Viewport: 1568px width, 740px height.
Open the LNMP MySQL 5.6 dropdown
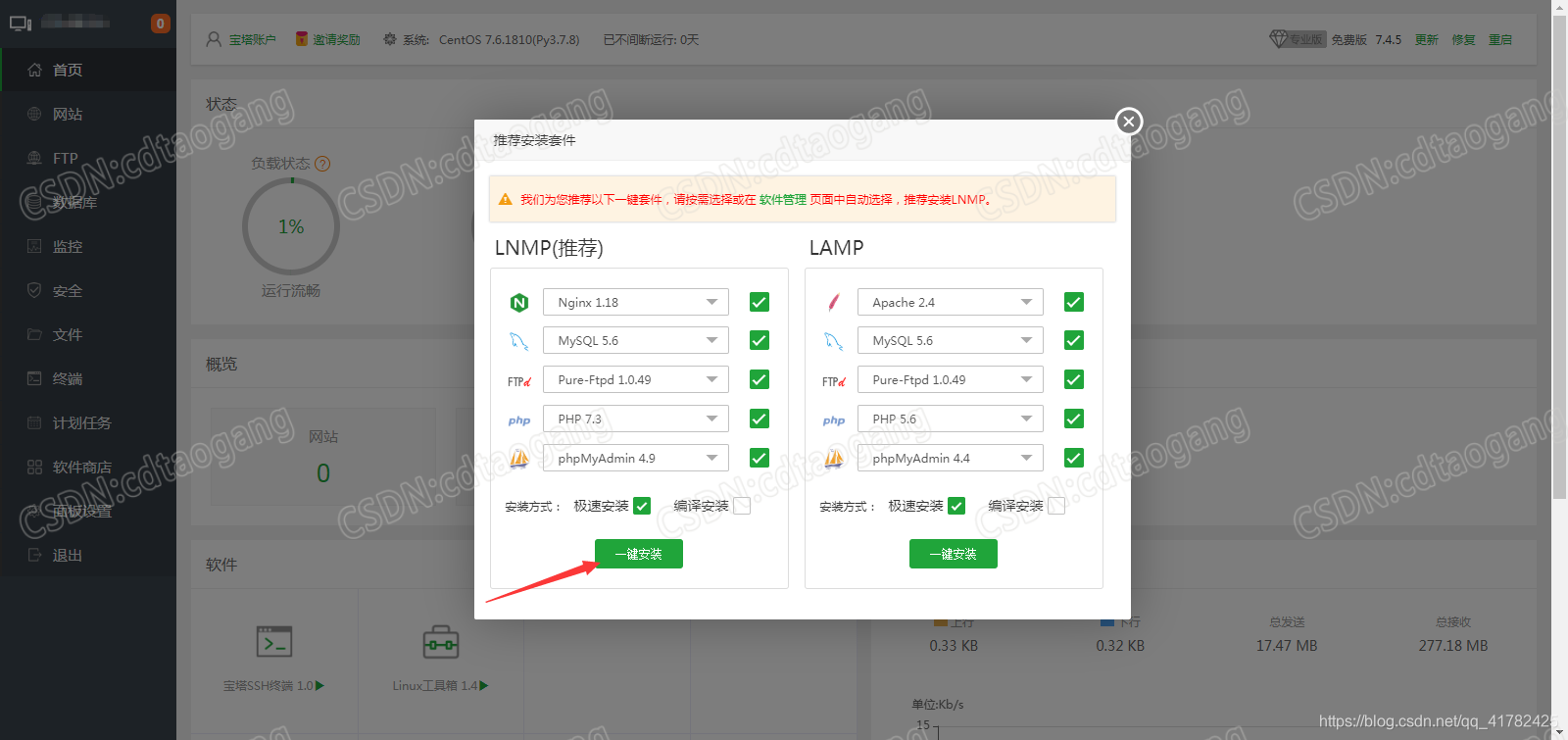(x=636, y=340)
